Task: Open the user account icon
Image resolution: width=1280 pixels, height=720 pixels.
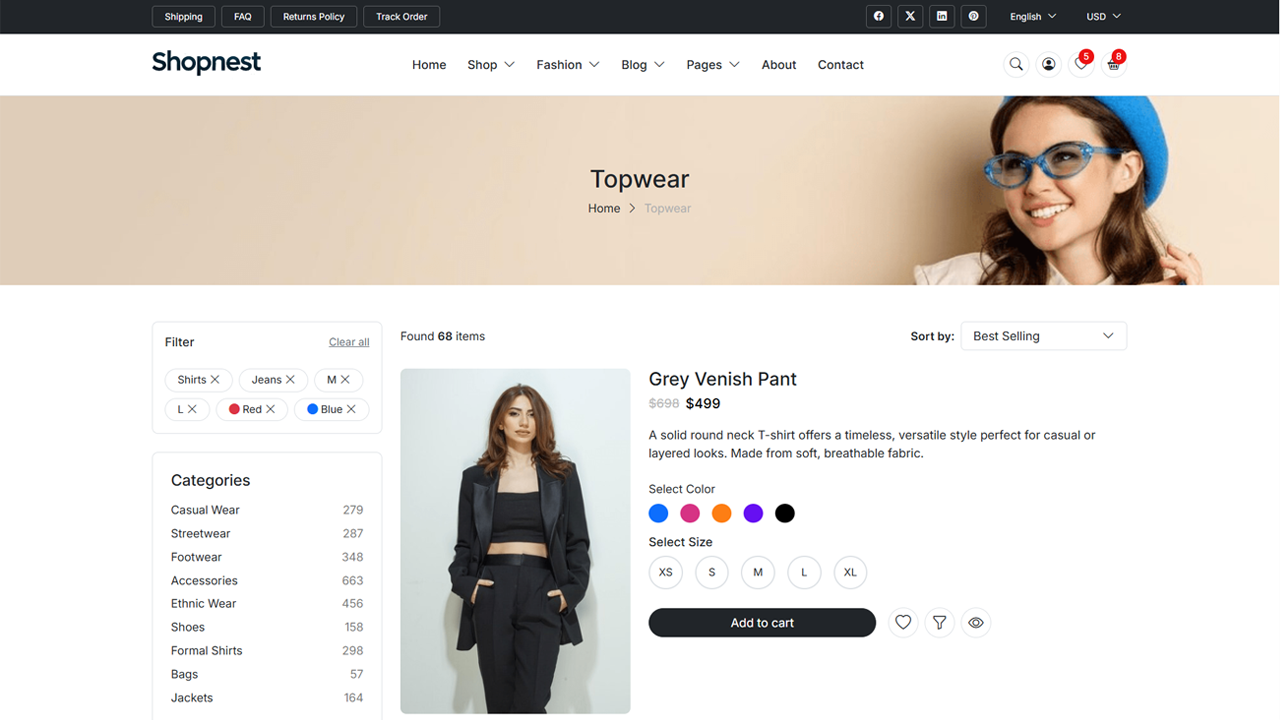Action: 1048,64
